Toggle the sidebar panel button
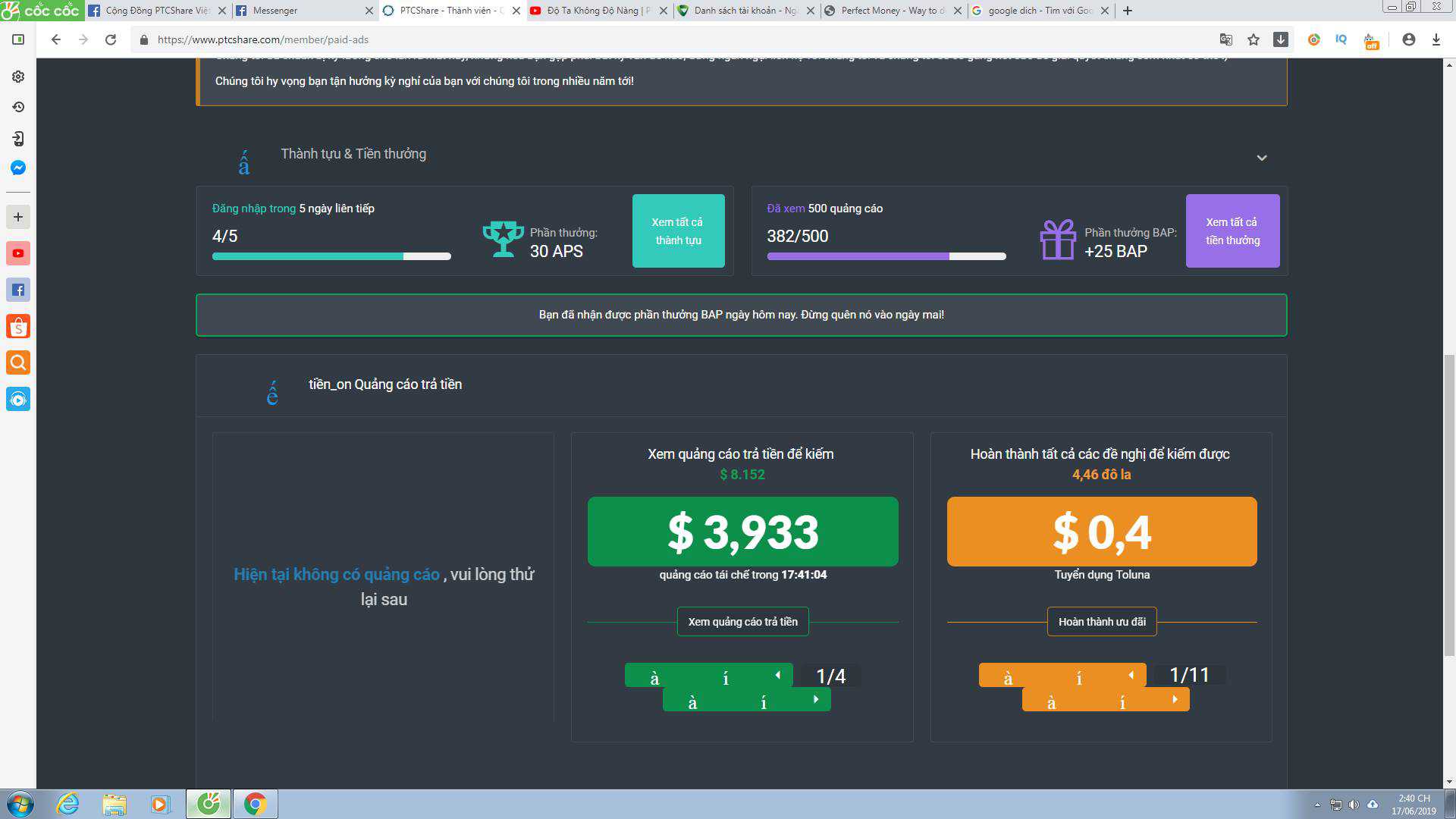 (x=18, y=39)
